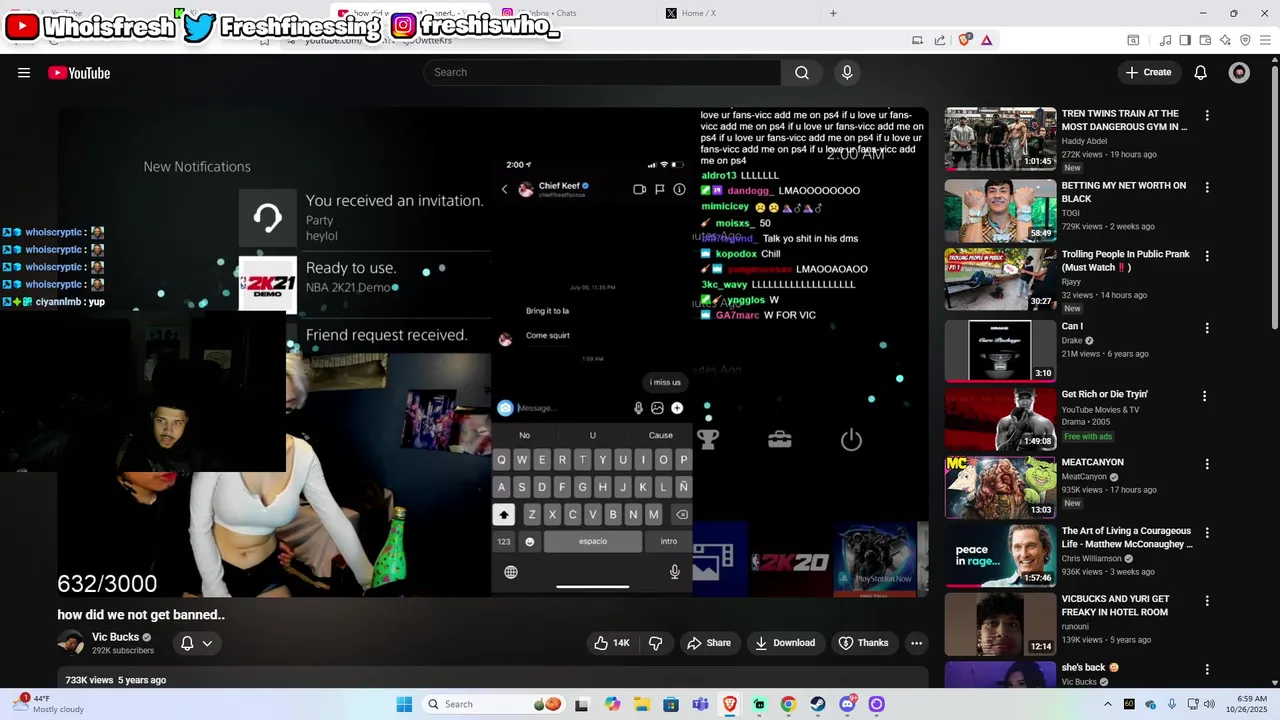Image resolution: width=1280 pixels, height=720 pixels.
Task: Share the video
Action: click(708, 643)
